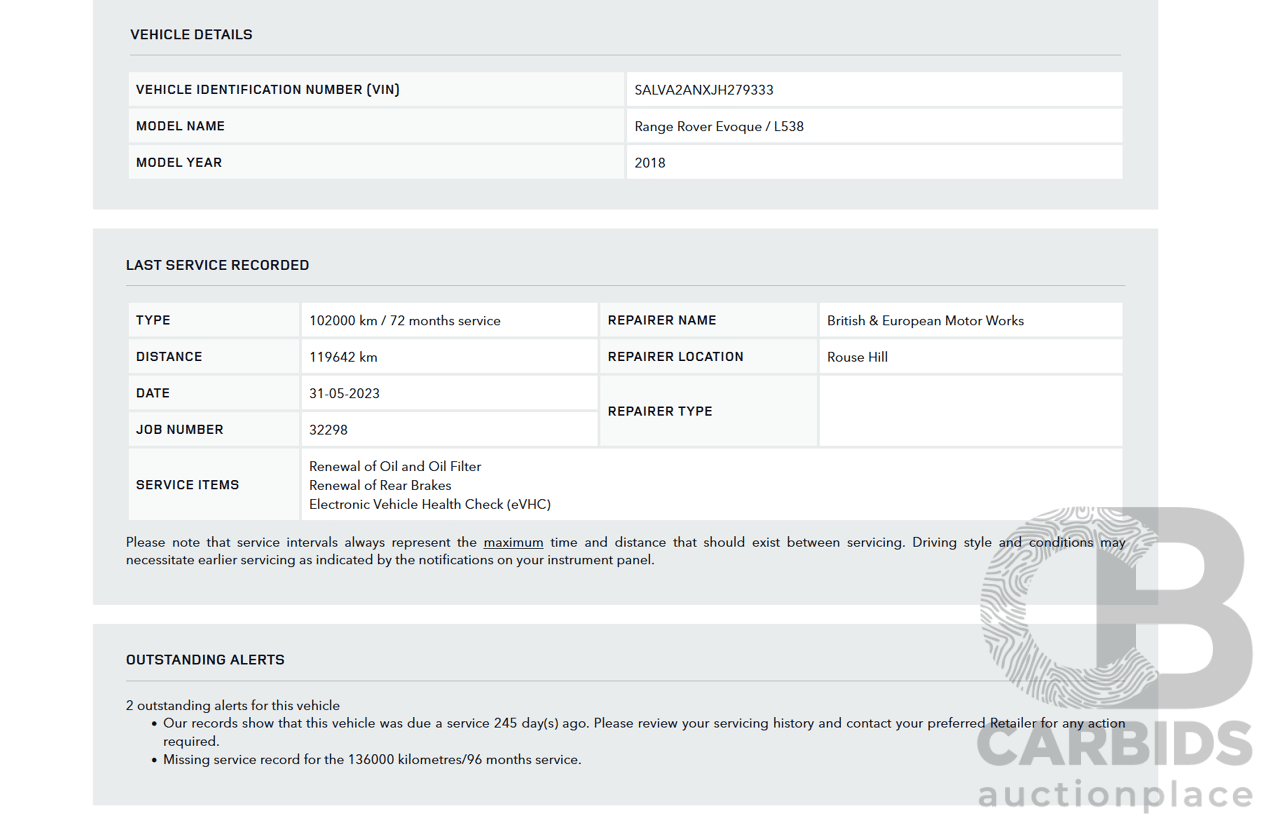
Task: Select the job number 32298
Action: coord(328,430)
